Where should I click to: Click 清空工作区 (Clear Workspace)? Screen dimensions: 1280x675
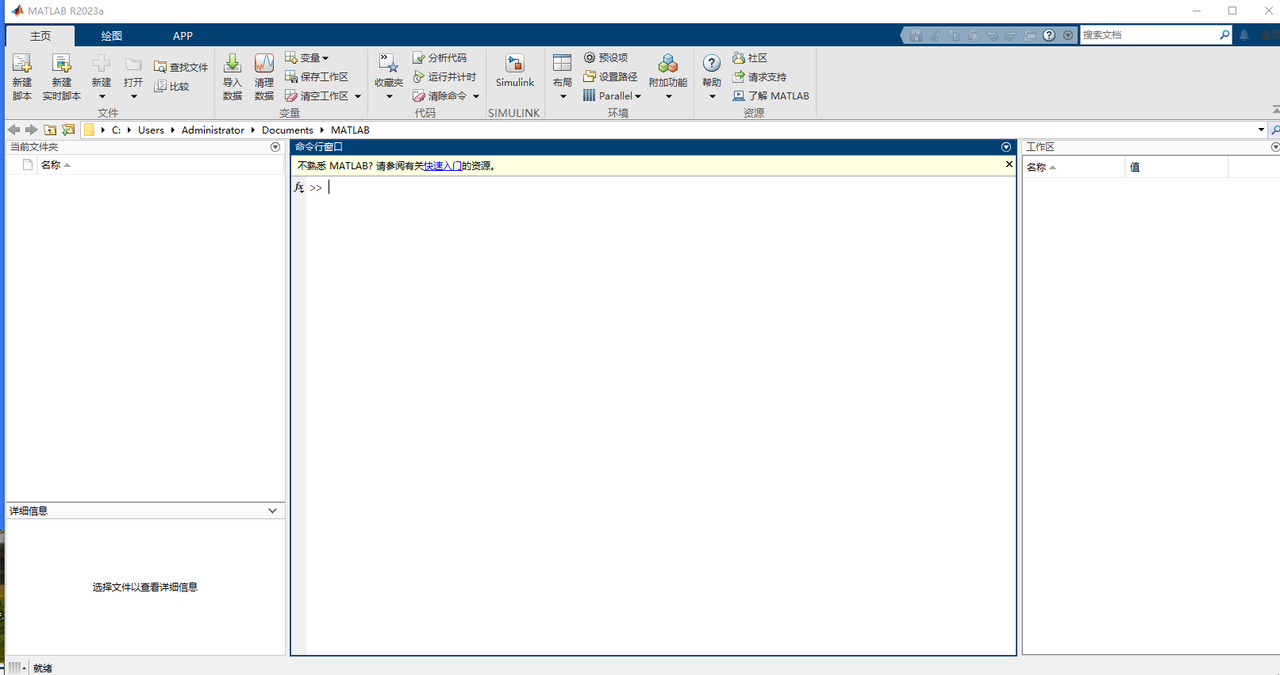316,96
